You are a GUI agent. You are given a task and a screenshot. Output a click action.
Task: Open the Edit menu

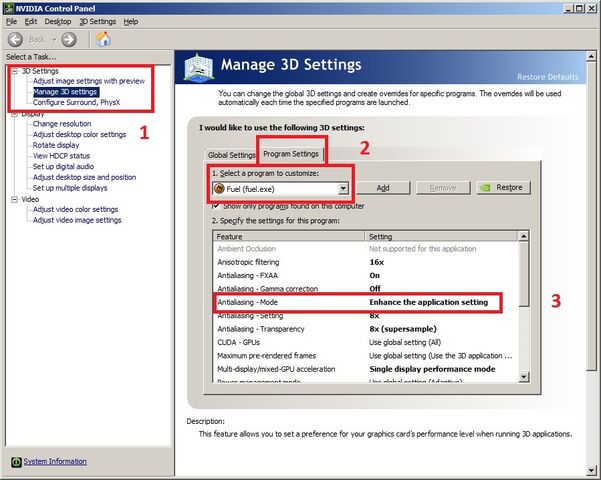[x=31, y=22]
